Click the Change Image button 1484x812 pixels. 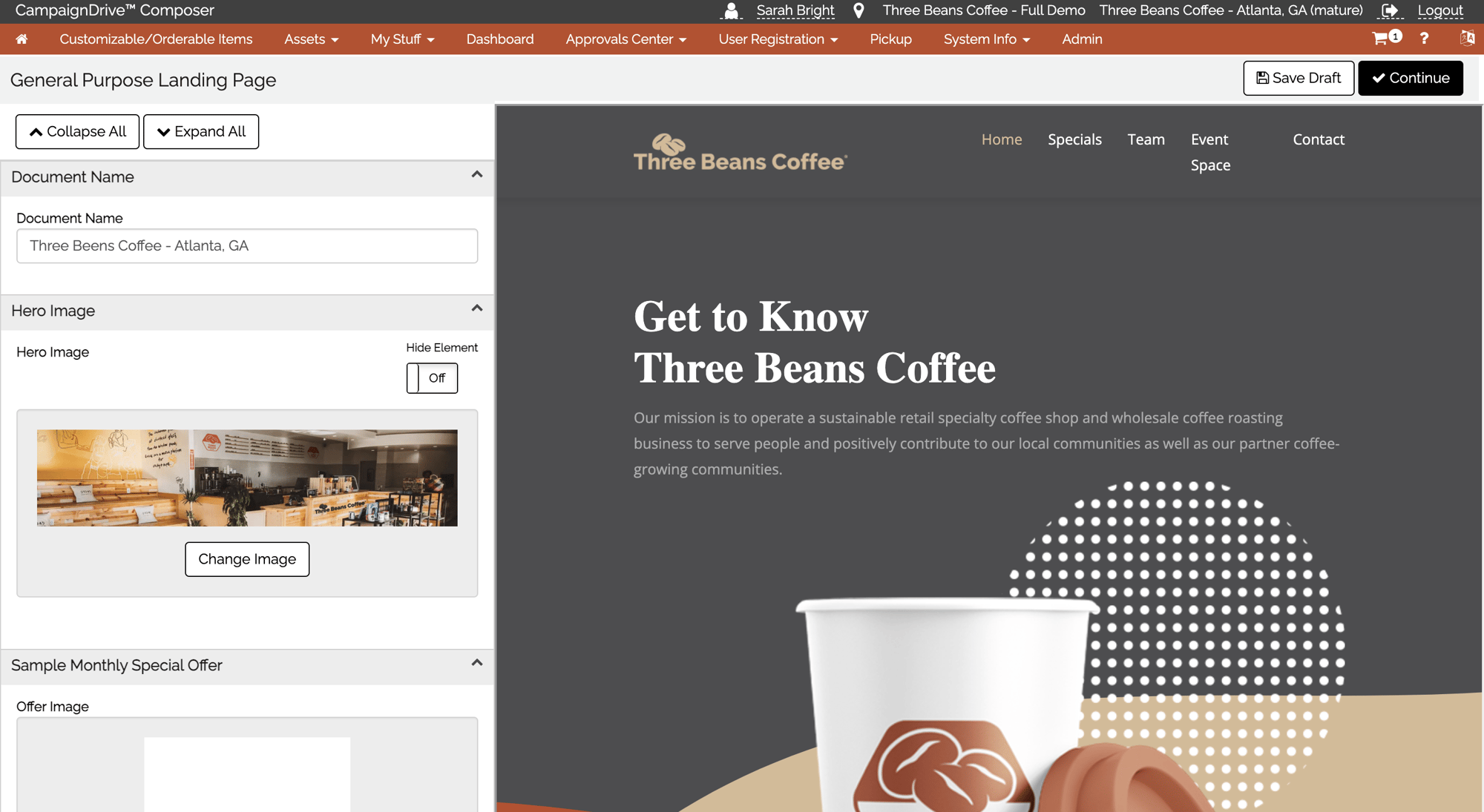(247, 559)
